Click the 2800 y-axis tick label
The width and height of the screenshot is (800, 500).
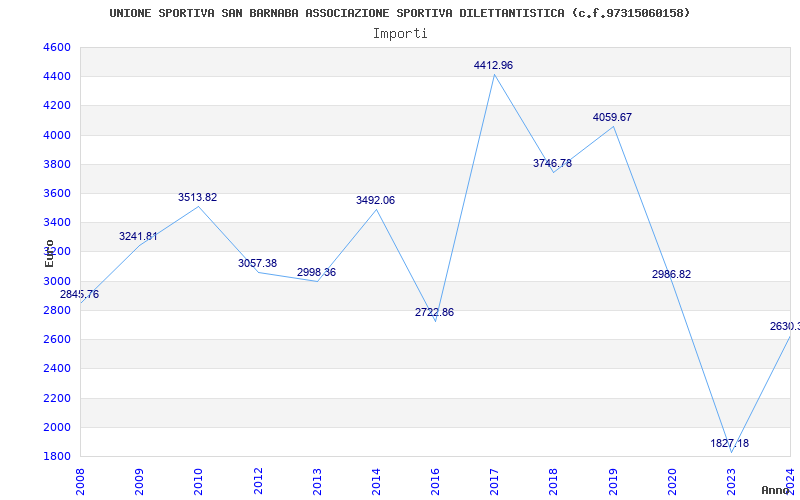coord(57,310)
